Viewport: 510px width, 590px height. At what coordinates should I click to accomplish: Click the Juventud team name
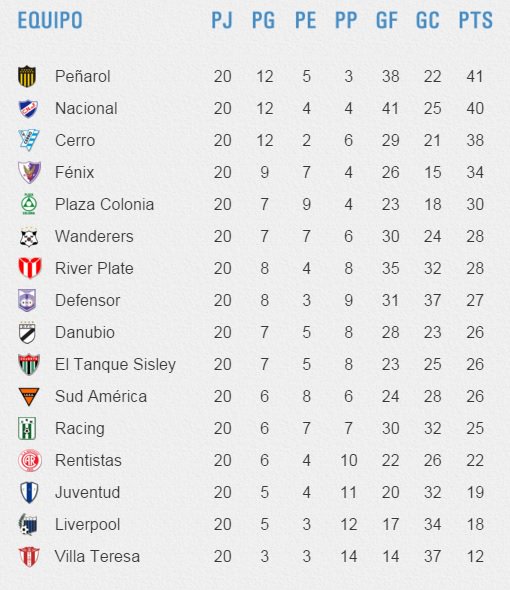(87, 492)
